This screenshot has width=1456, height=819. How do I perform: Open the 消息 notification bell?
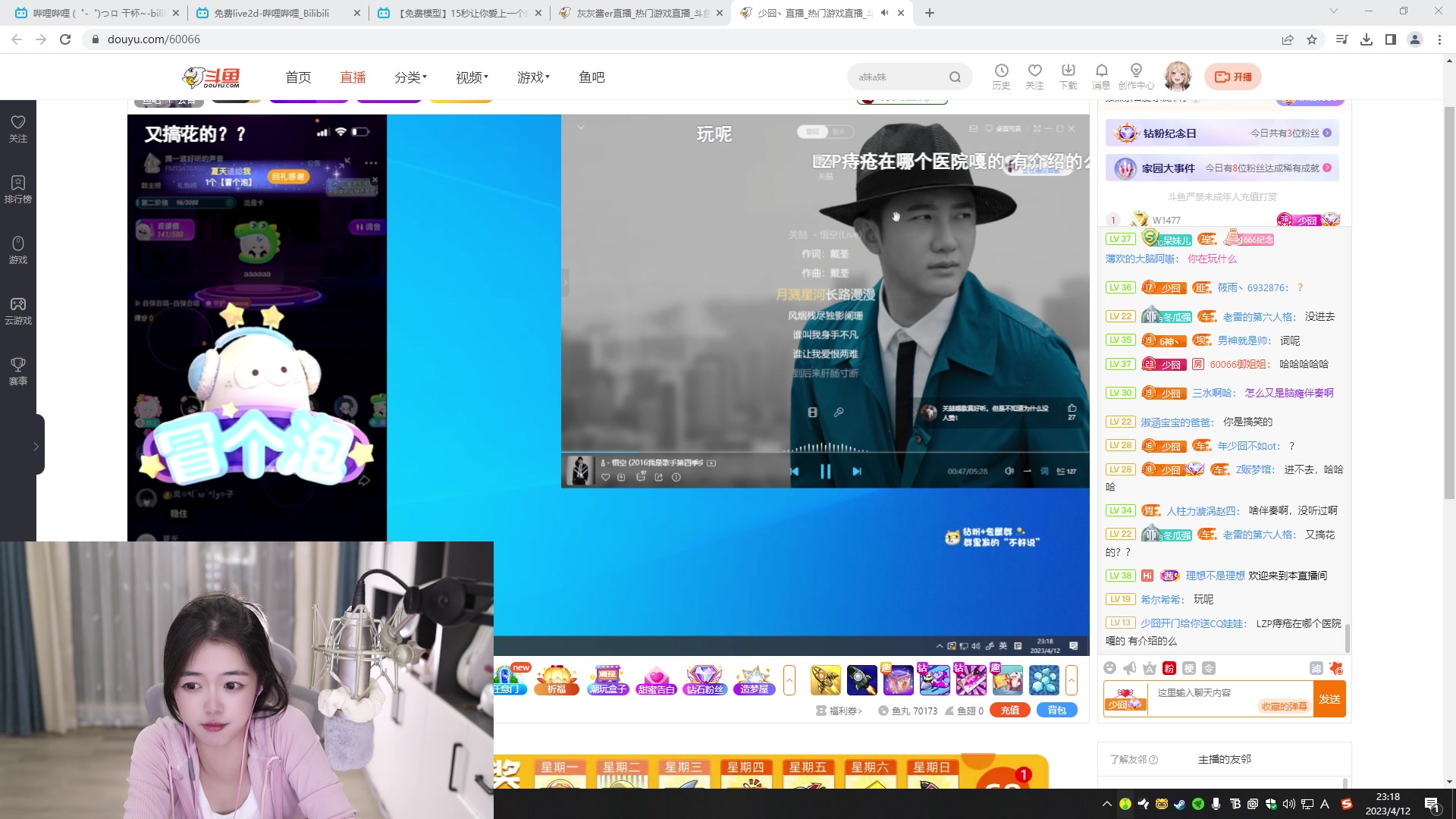pyautogui.click(x=1101, y=77)
